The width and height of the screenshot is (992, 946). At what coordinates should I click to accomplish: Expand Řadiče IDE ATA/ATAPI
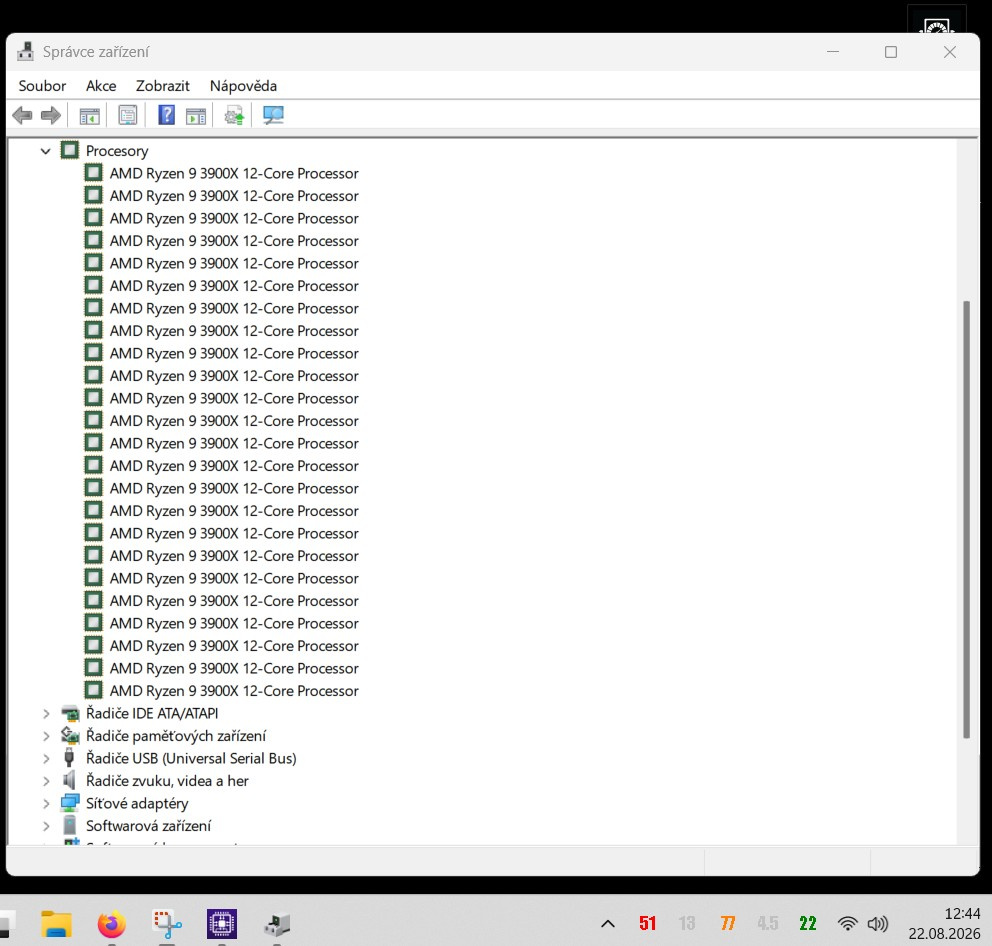46,714
